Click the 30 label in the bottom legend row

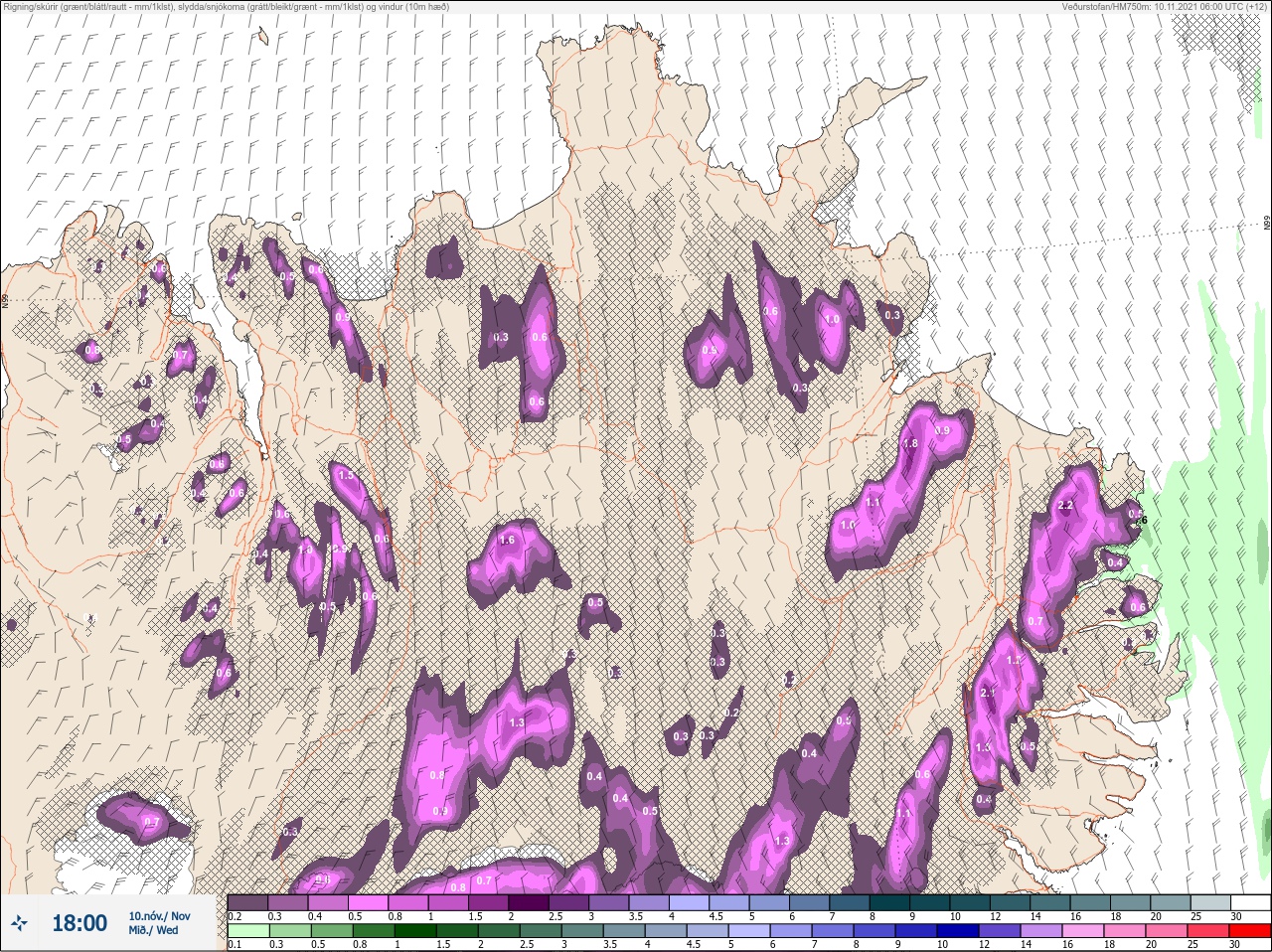(1236, 946)
